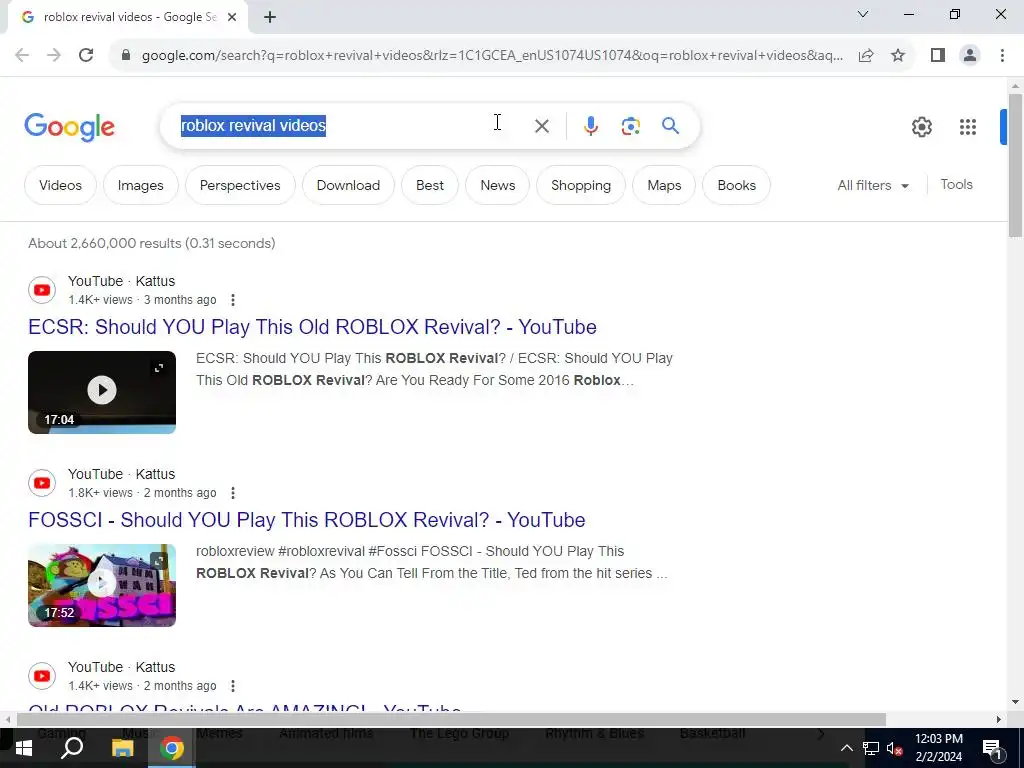The width and height of the screenshot is (1024, 768).
Task: Click the browser forward arrow
Action: click(54, 56)
